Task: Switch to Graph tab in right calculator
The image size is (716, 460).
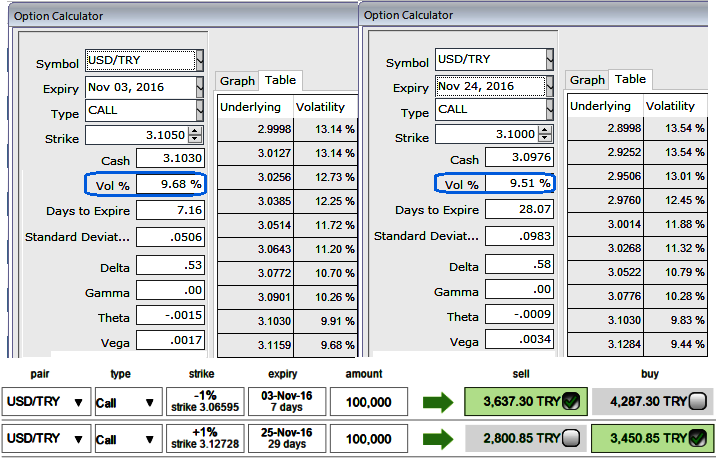Action: click(x=587, y=81)
